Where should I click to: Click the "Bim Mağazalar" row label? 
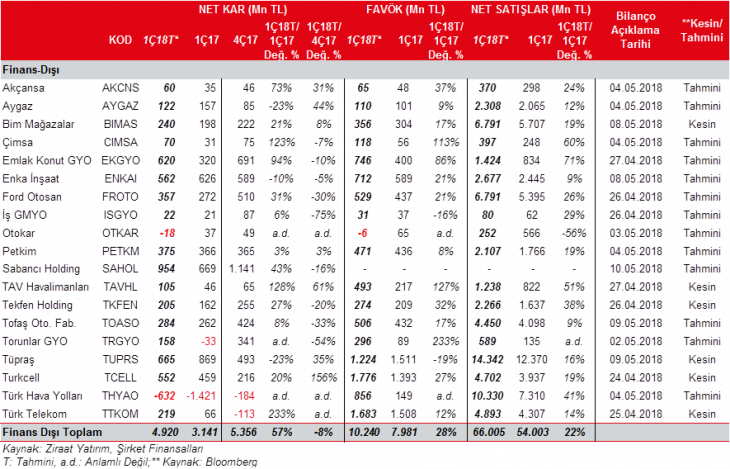[38, 124]
